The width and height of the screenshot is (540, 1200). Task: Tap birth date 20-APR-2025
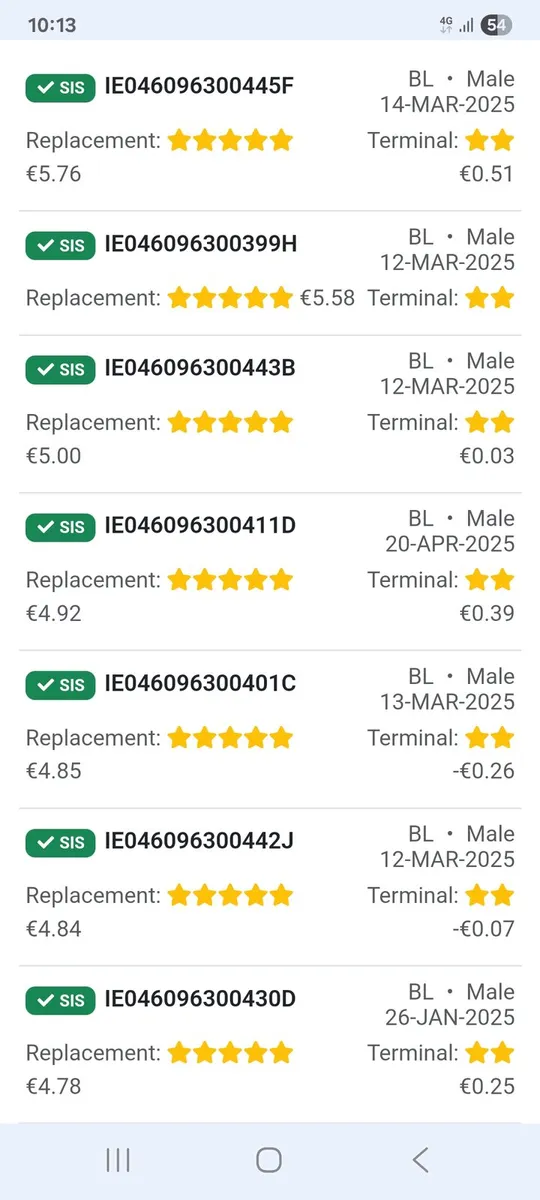tap(450, 544)
